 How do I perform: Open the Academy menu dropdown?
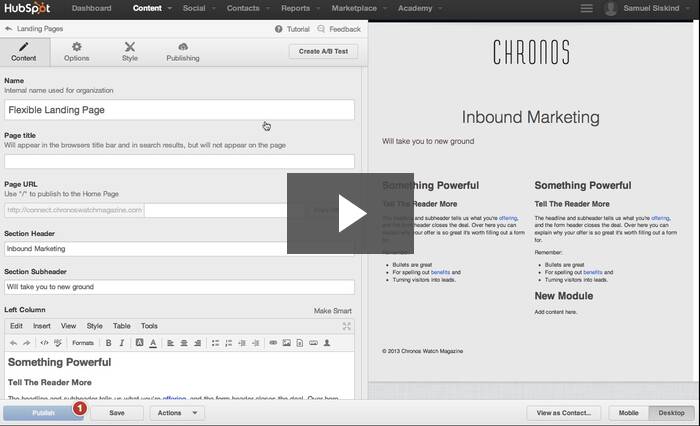(x=420, y=8)
